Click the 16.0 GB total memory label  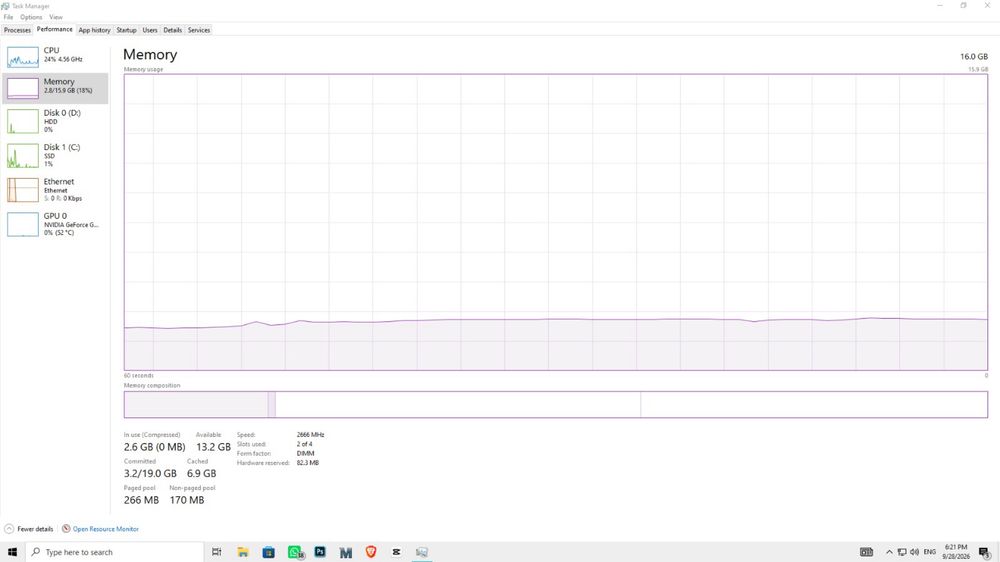point(974,57)
